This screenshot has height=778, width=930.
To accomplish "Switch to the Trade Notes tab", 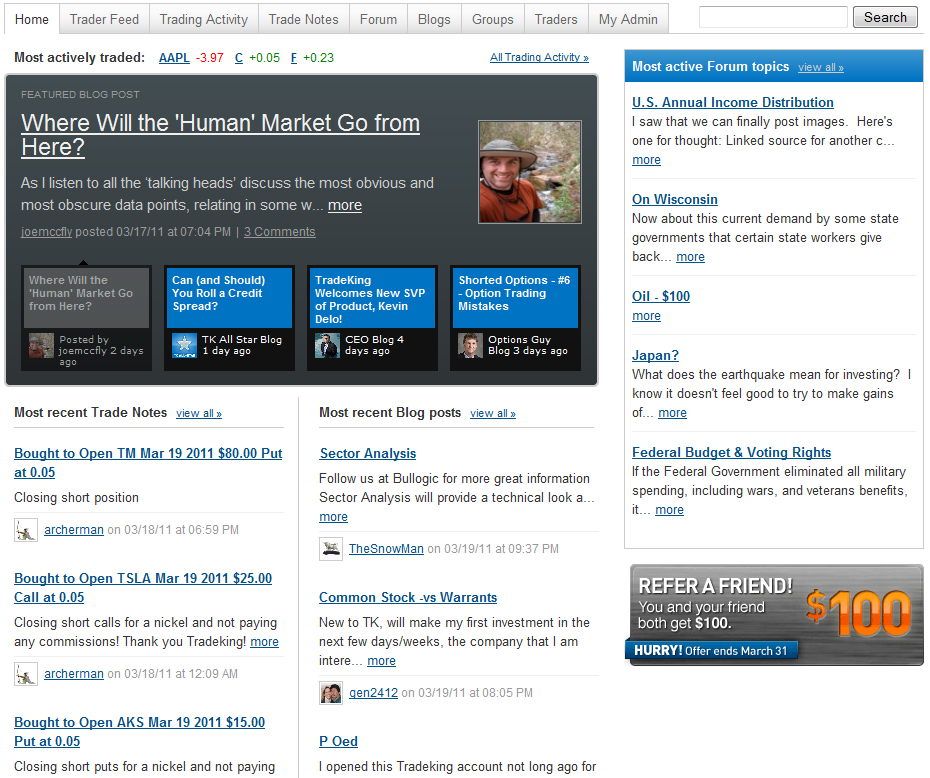I will [x=304, y=19].
